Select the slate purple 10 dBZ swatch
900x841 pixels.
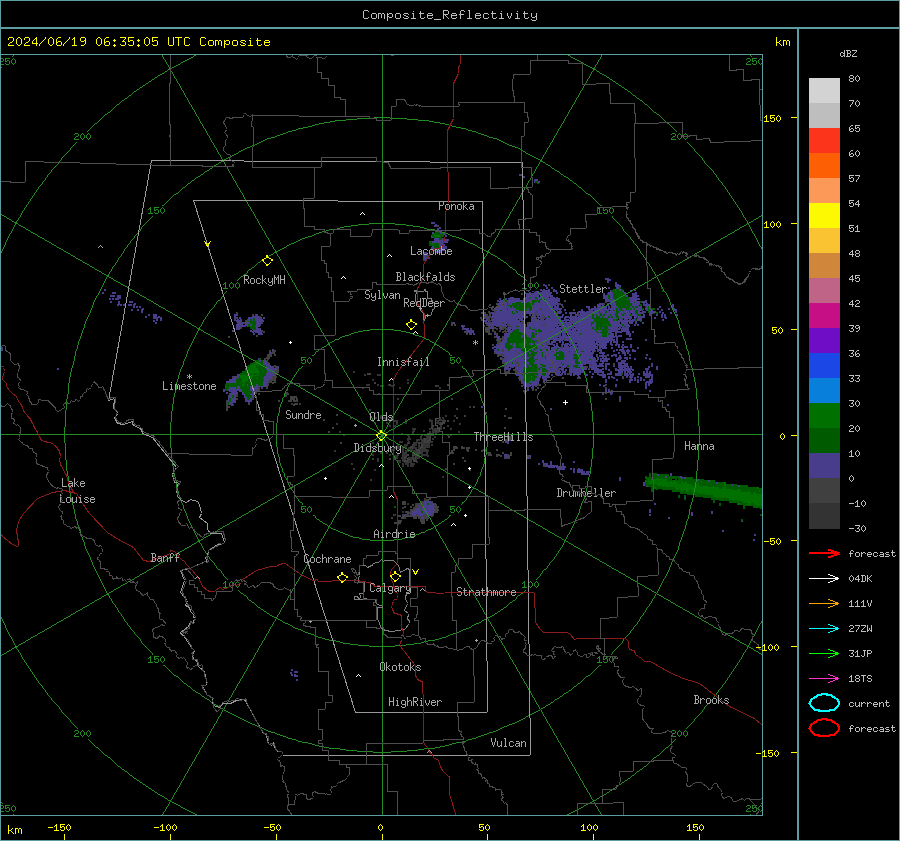coord(824,466)
